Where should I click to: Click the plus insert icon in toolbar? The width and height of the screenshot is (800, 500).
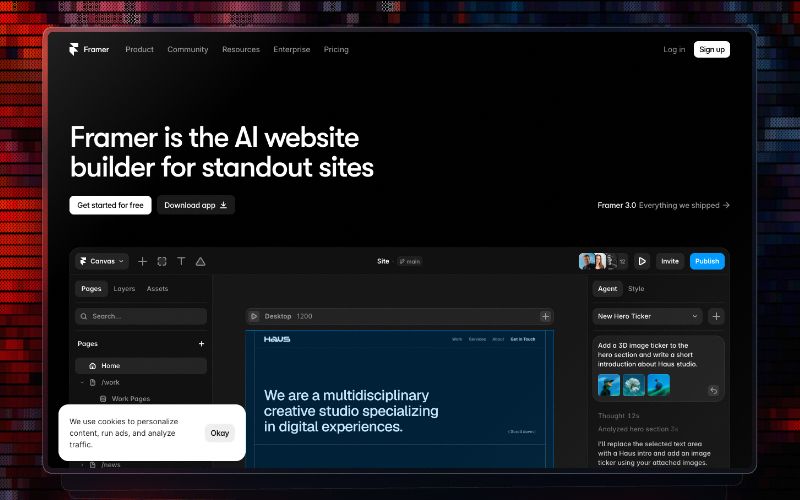click(x=142, y=261)
